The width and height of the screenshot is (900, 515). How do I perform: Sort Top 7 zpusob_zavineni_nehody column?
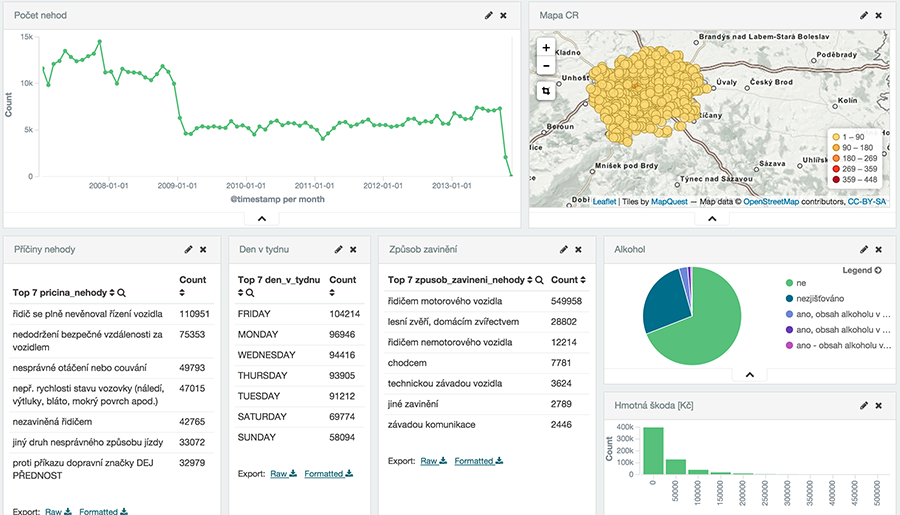click(530, 280)
